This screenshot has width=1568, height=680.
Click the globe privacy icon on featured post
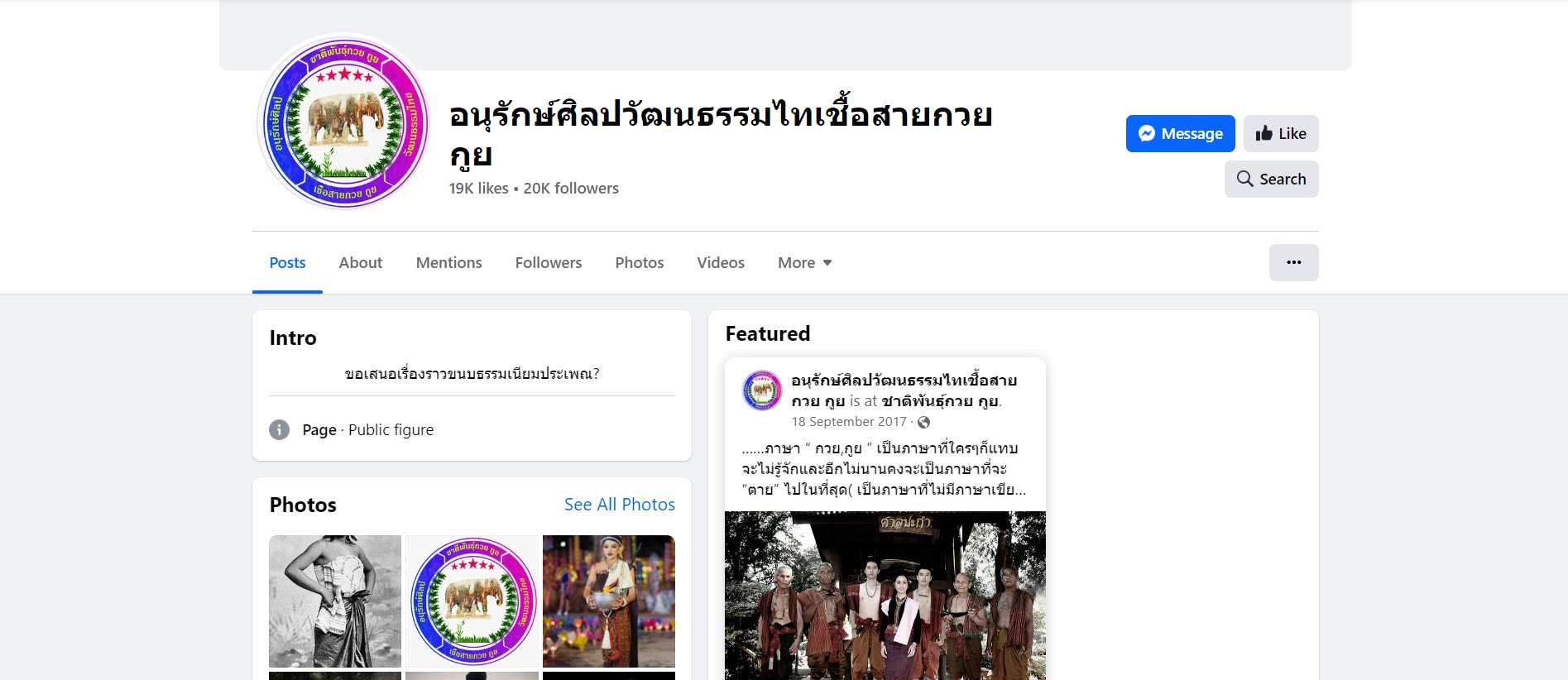click(x=924, y=423)
